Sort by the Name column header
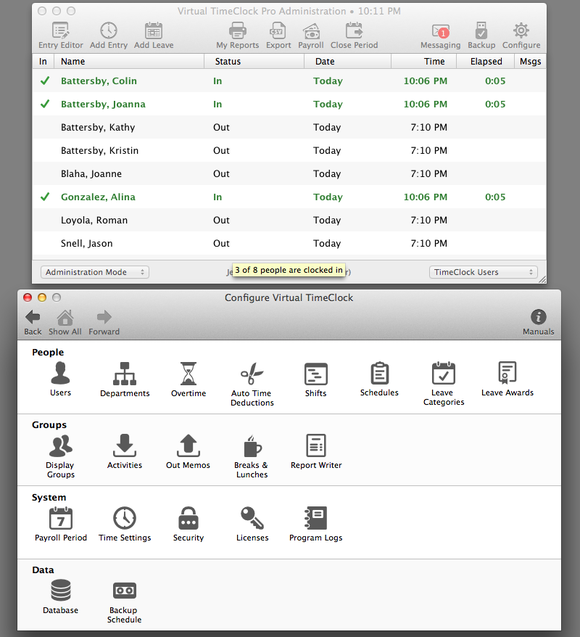 pos(128,61)
